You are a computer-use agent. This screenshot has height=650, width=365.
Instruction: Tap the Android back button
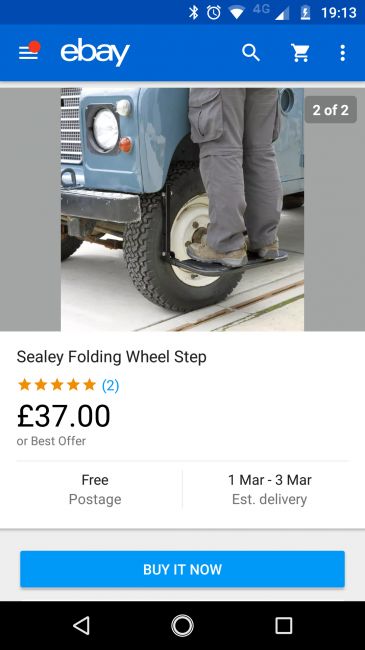(81, 625)
